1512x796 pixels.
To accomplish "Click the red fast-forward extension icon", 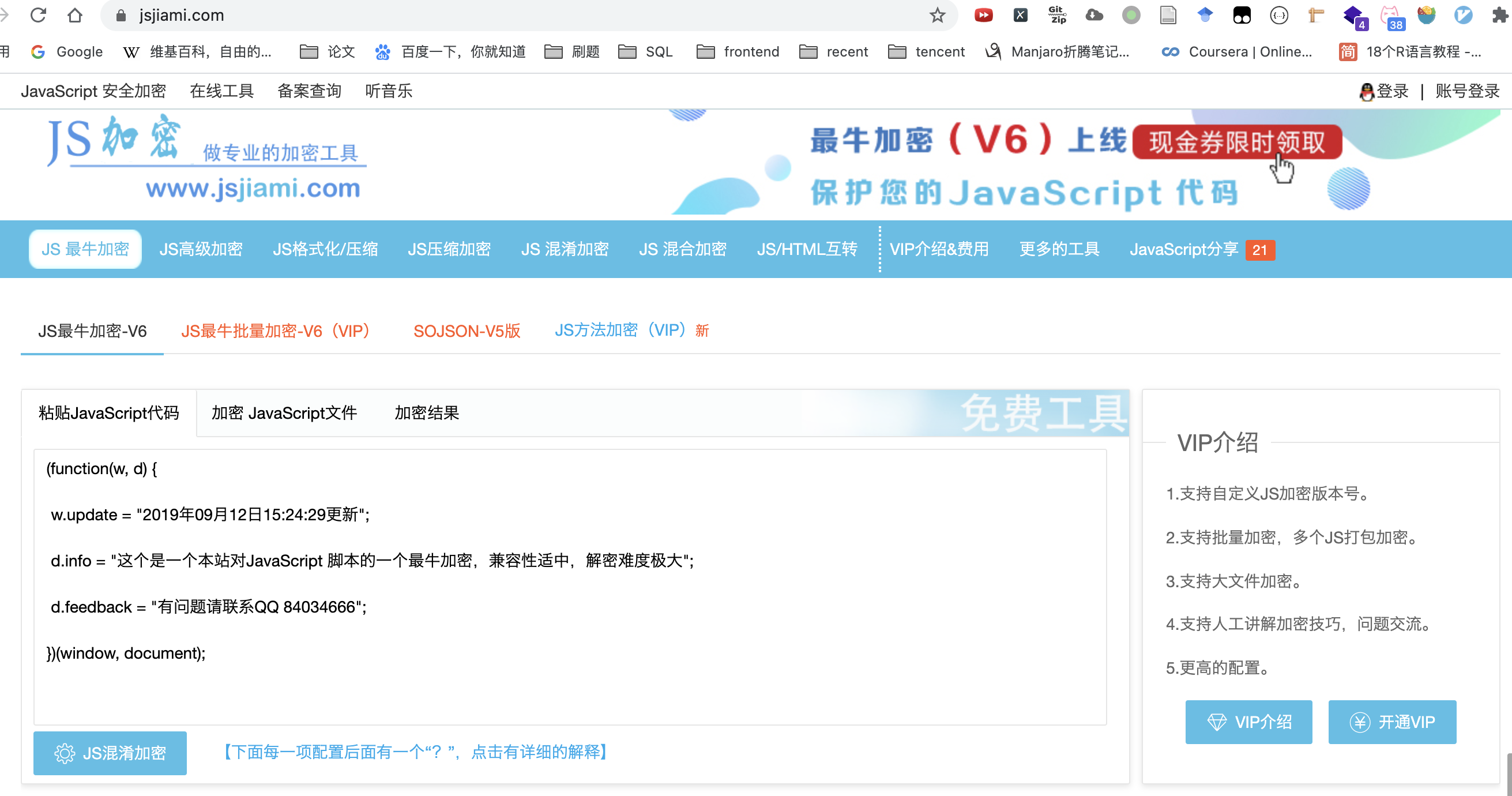I will pyautogui.click(x=983, y=15).
